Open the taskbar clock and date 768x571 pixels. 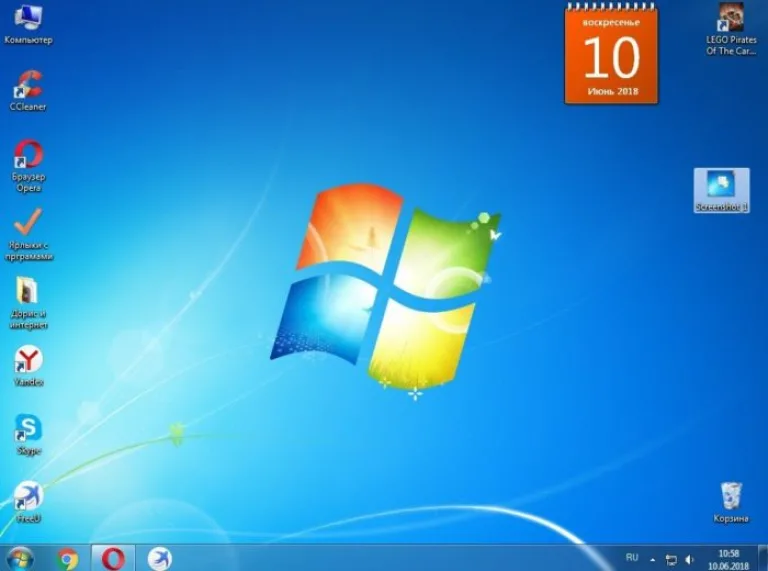click(728, 559)
